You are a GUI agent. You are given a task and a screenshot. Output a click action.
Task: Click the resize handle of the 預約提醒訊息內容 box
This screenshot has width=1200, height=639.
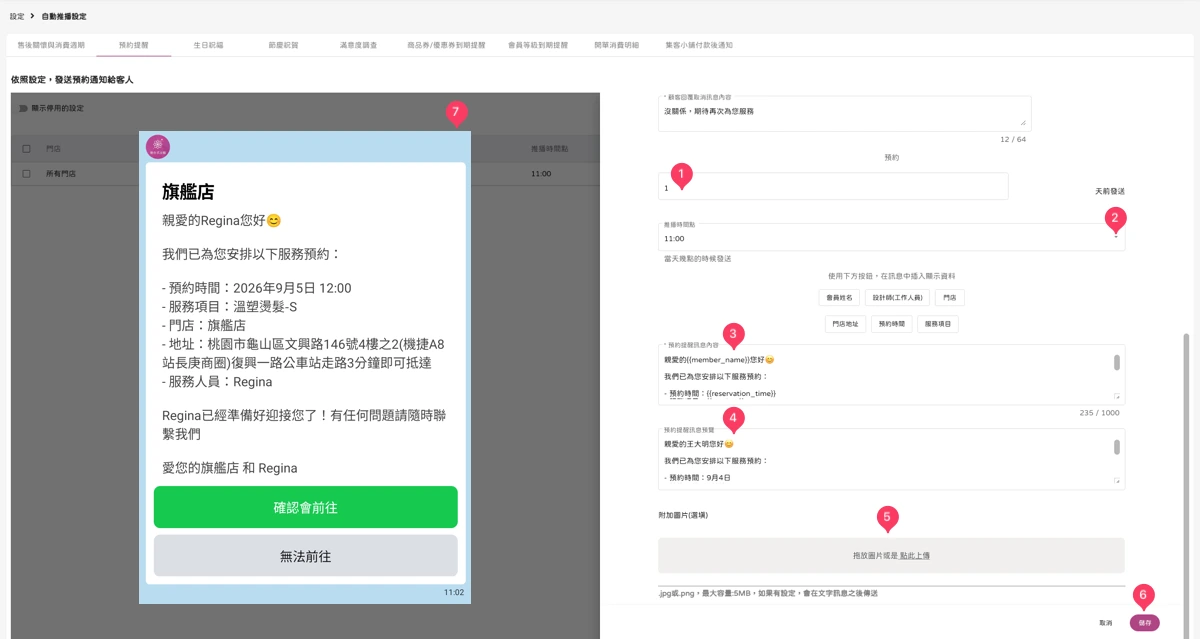pos(1118,397)
